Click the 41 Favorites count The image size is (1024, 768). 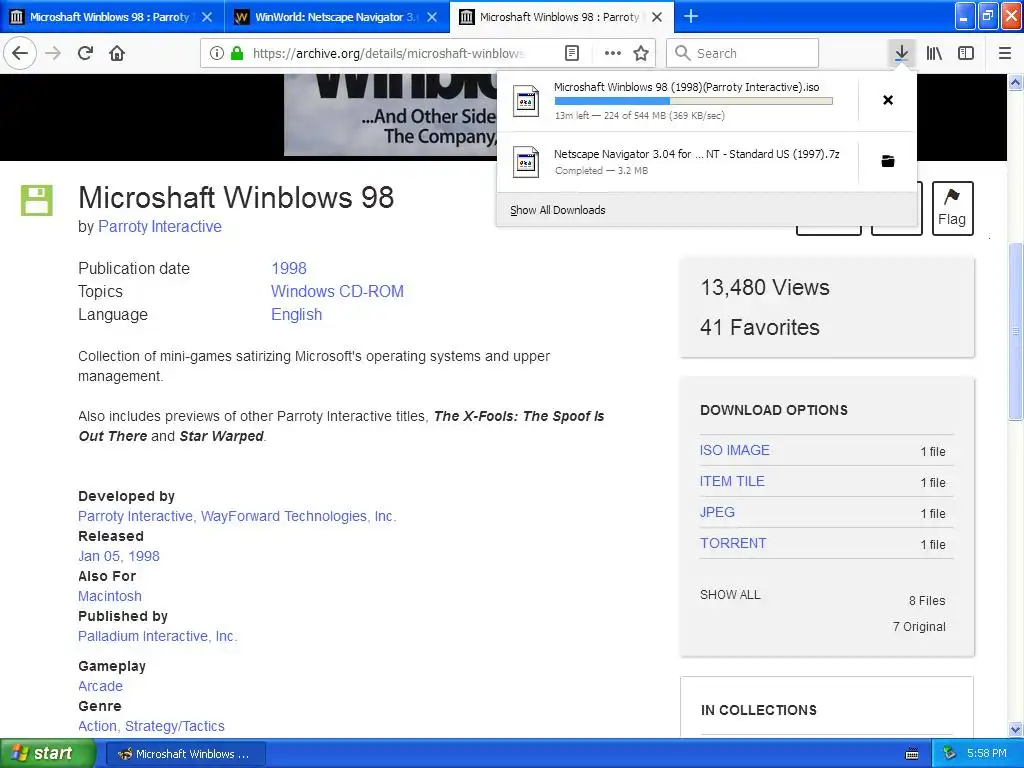tap(760, 327)
